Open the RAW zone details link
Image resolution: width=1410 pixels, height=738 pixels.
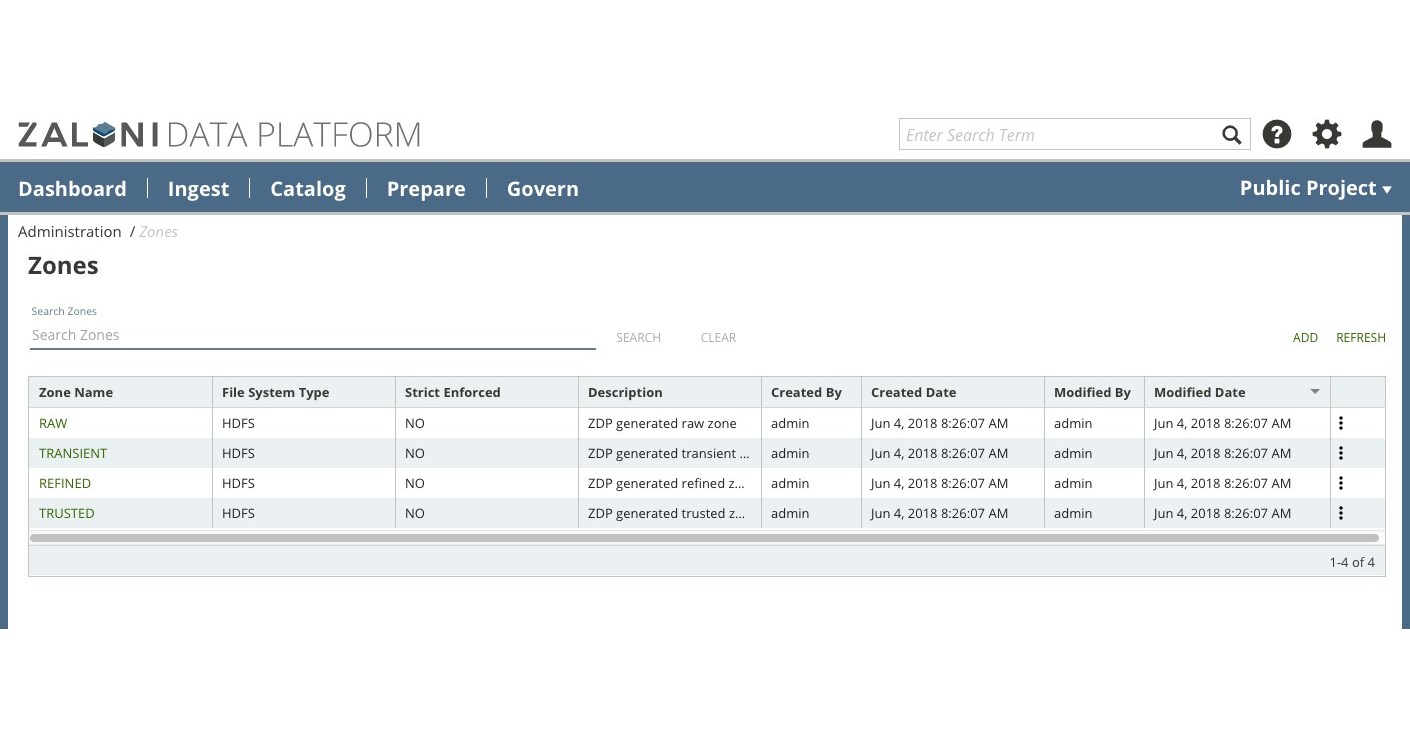53,423
